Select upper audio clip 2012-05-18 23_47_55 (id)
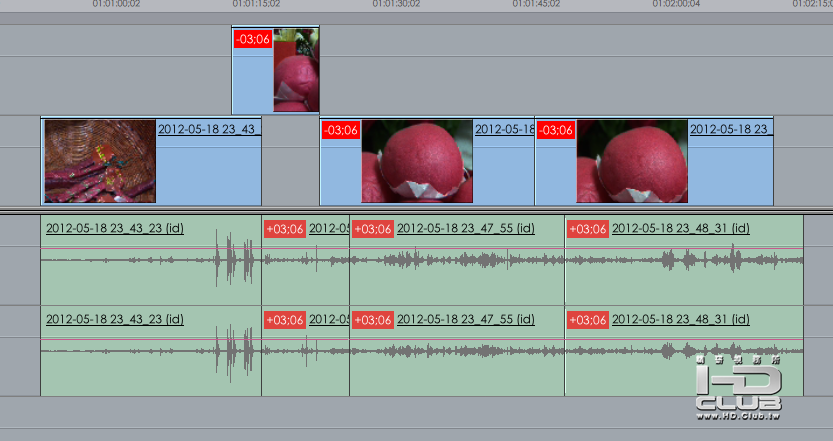Image resolution: width=833 pixels, height=441 pixels. tap(457, 260)
